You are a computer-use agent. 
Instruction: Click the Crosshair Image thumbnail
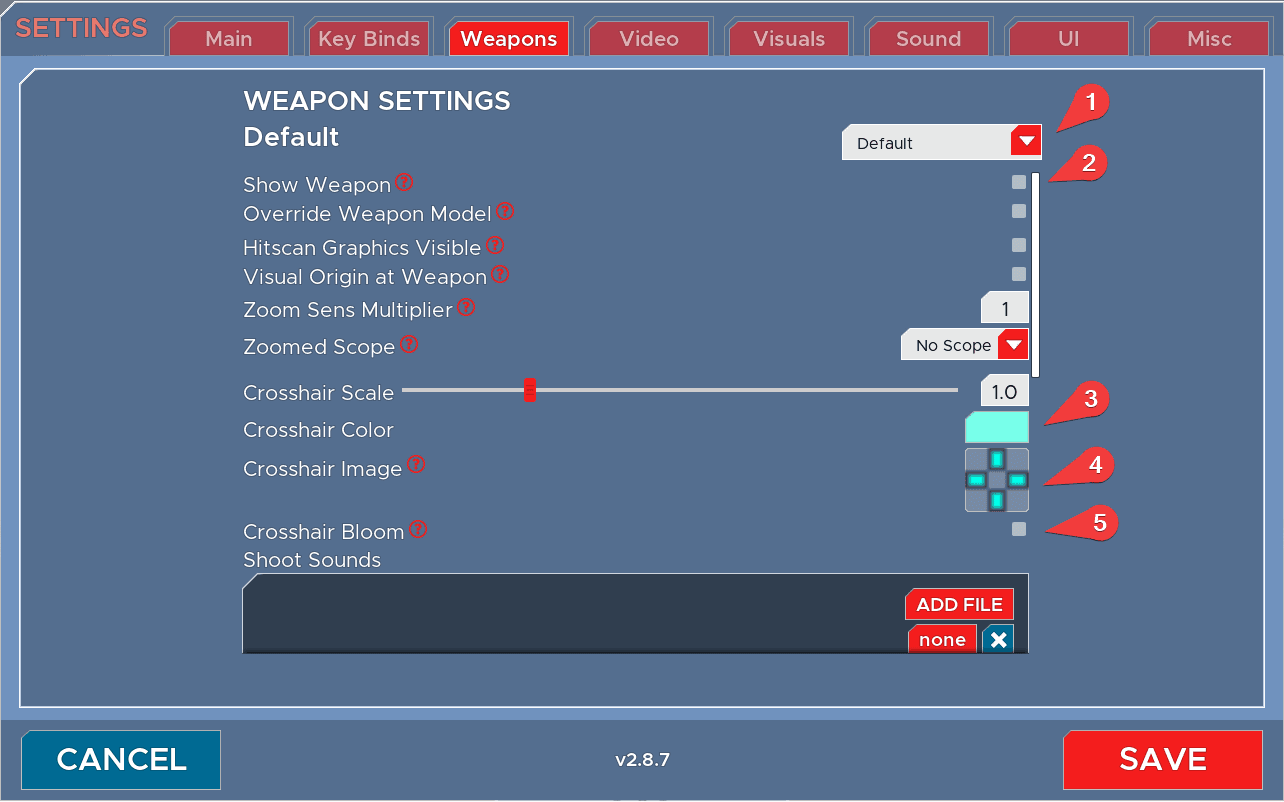(x=996, y=480)
